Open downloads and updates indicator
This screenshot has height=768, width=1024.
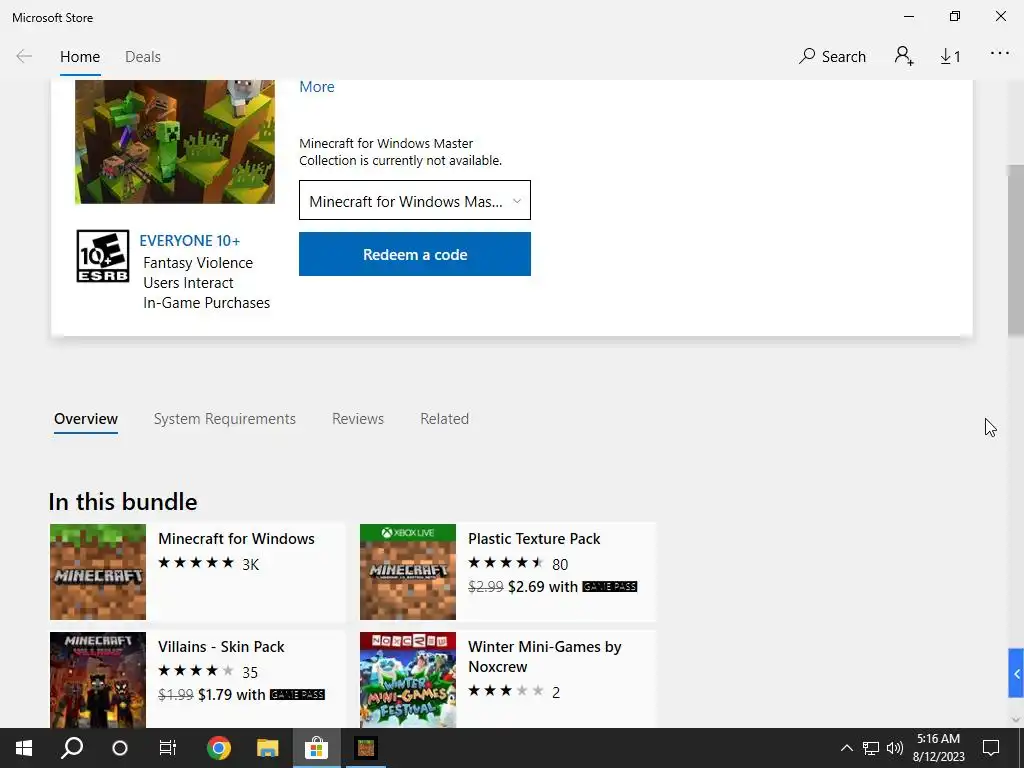pyautogui.click(x=950, y=57)
